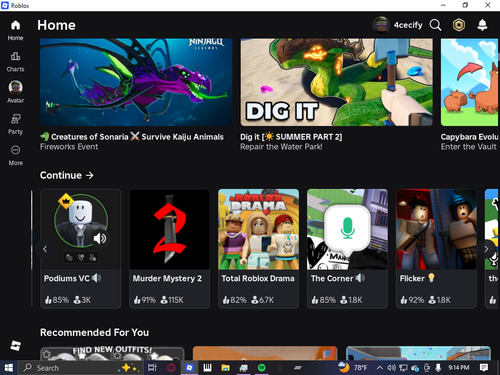This screenshot has width=500, height=375.
Task: Open the Creatures of Sonaria banner
Action: click(136, 82)
